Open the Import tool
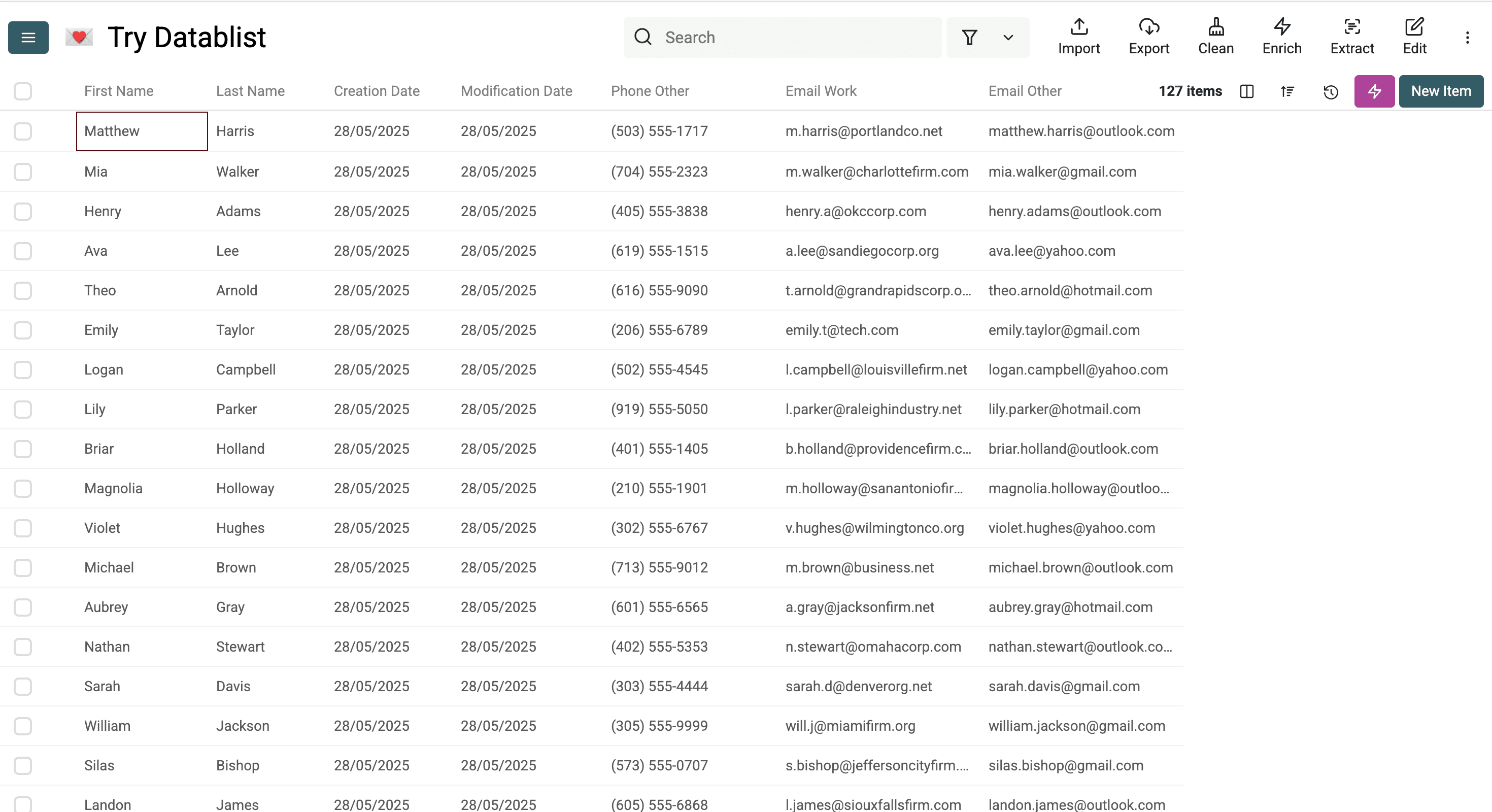The width and height of the screenshot is (1492, 812). [1078, 37]
